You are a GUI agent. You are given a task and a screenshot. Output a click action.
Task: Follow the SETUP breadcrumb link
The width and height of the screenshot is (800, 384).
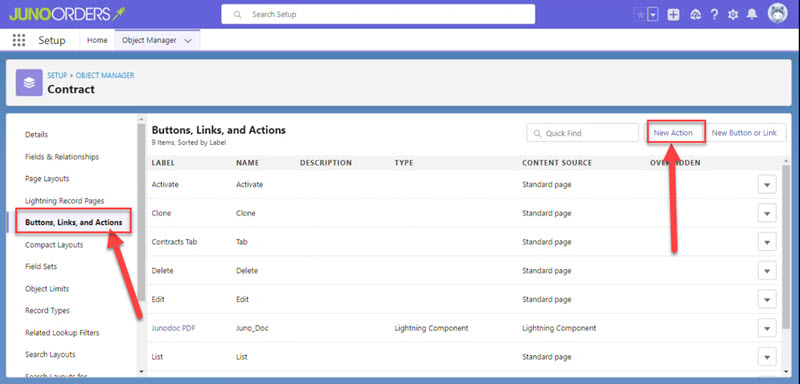(57, 75)
